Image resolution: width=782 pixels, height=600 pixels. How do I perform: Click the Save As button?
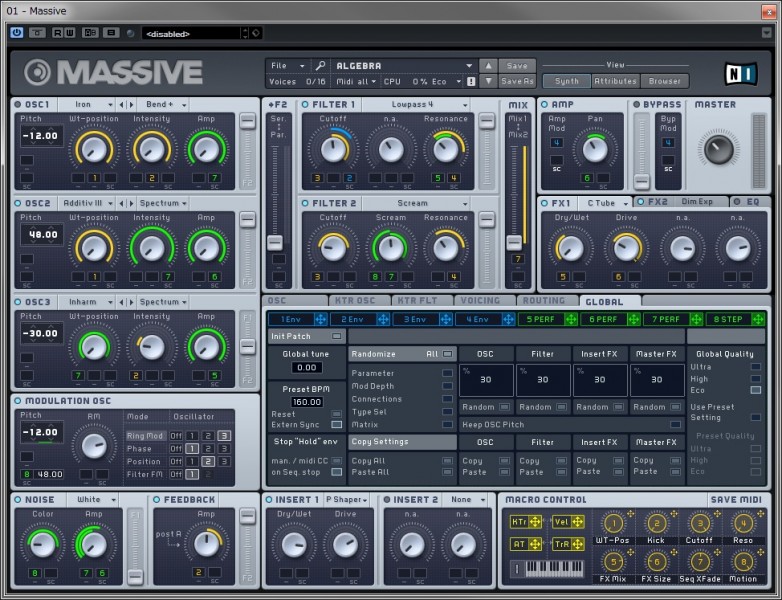(x=517, y=81)
